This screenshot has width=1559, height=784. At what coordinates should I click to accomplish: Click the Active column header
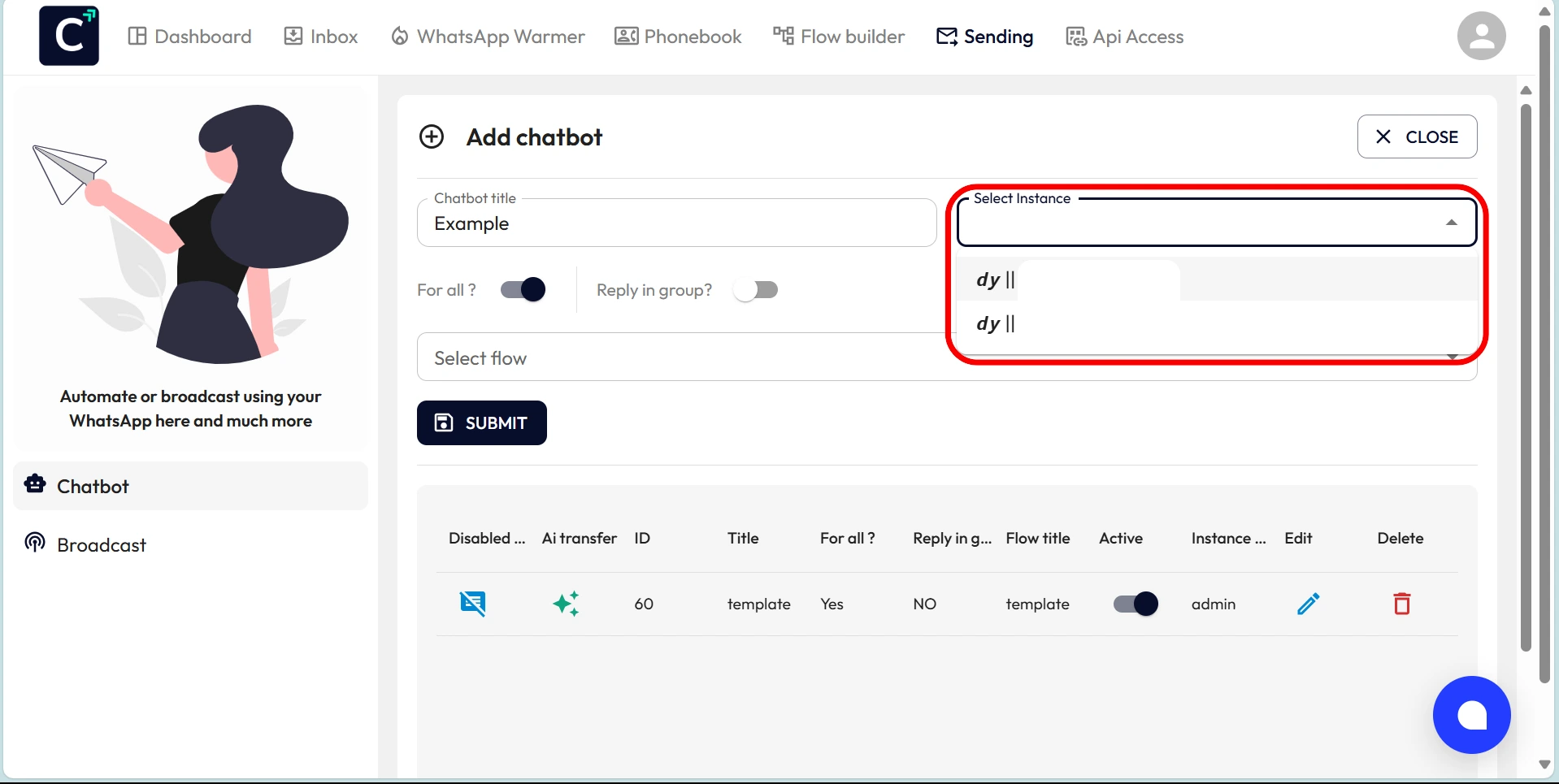(x=1121, y=538)
